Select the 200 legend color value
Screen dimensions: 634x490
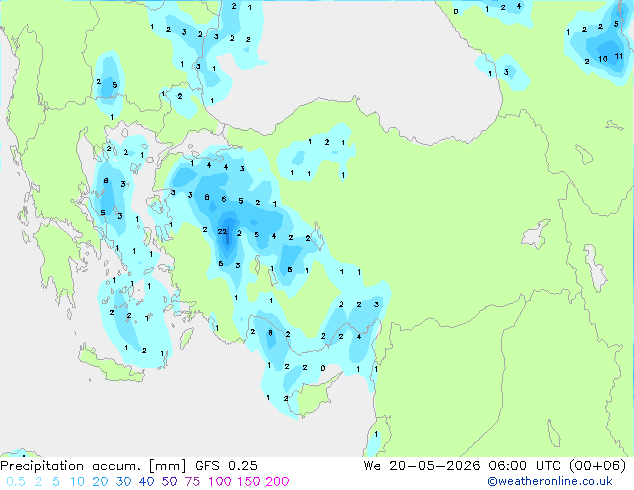click(x=277, y=482)
